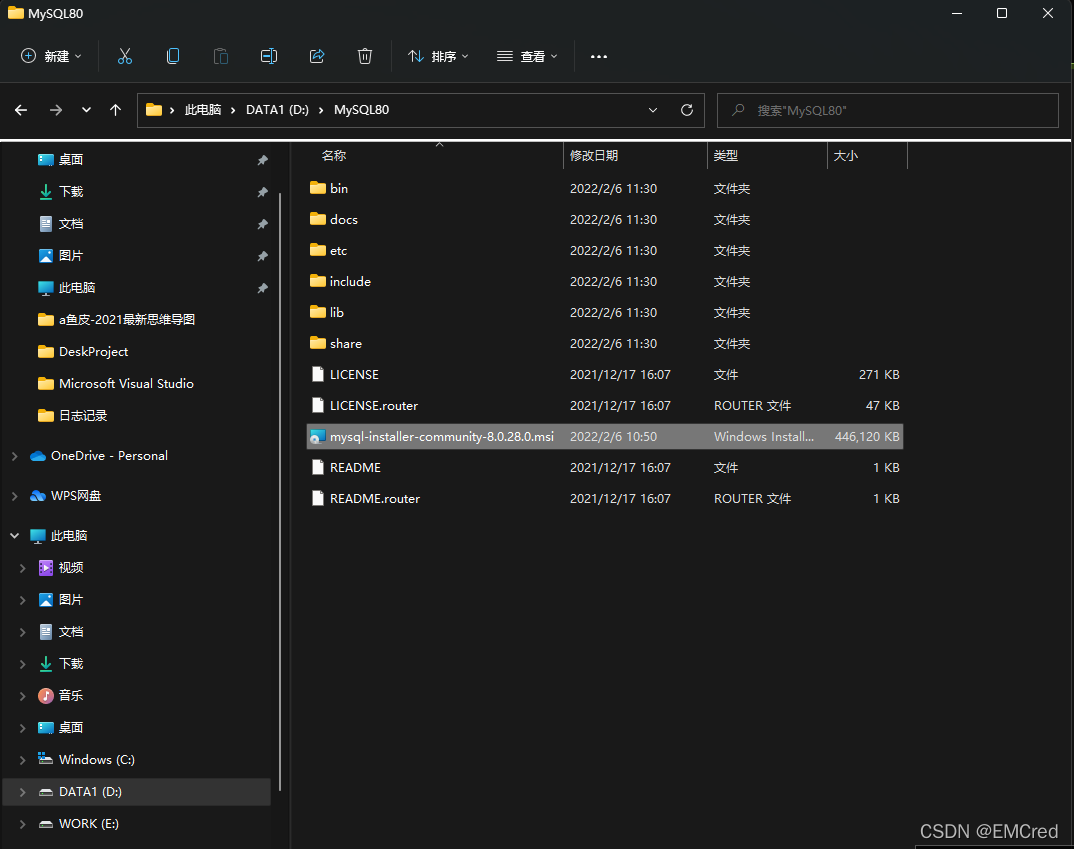The width and height of the screenshot is (1074, 849).
Task: Click MySQL80 in address breadcrumb
Action: [362, 110]
